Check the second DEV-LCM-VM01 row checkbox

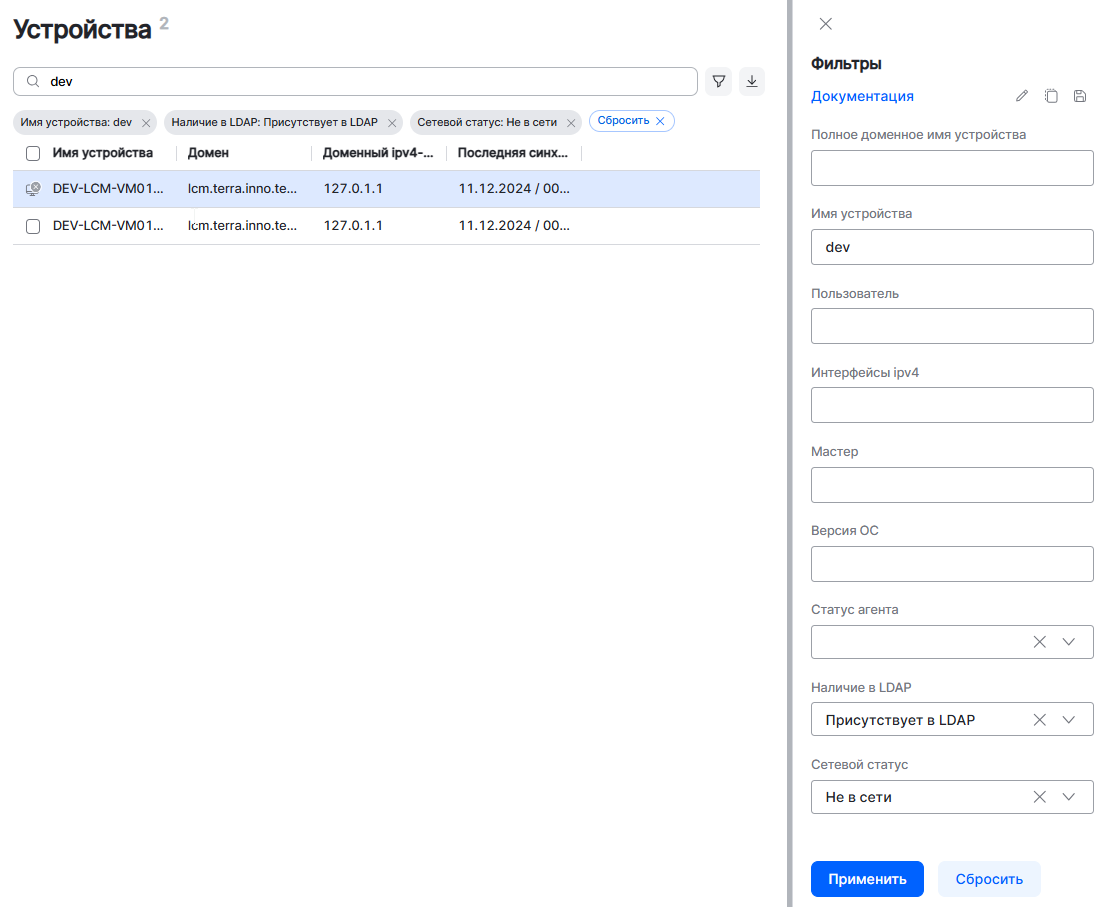[x=33, y=226]
